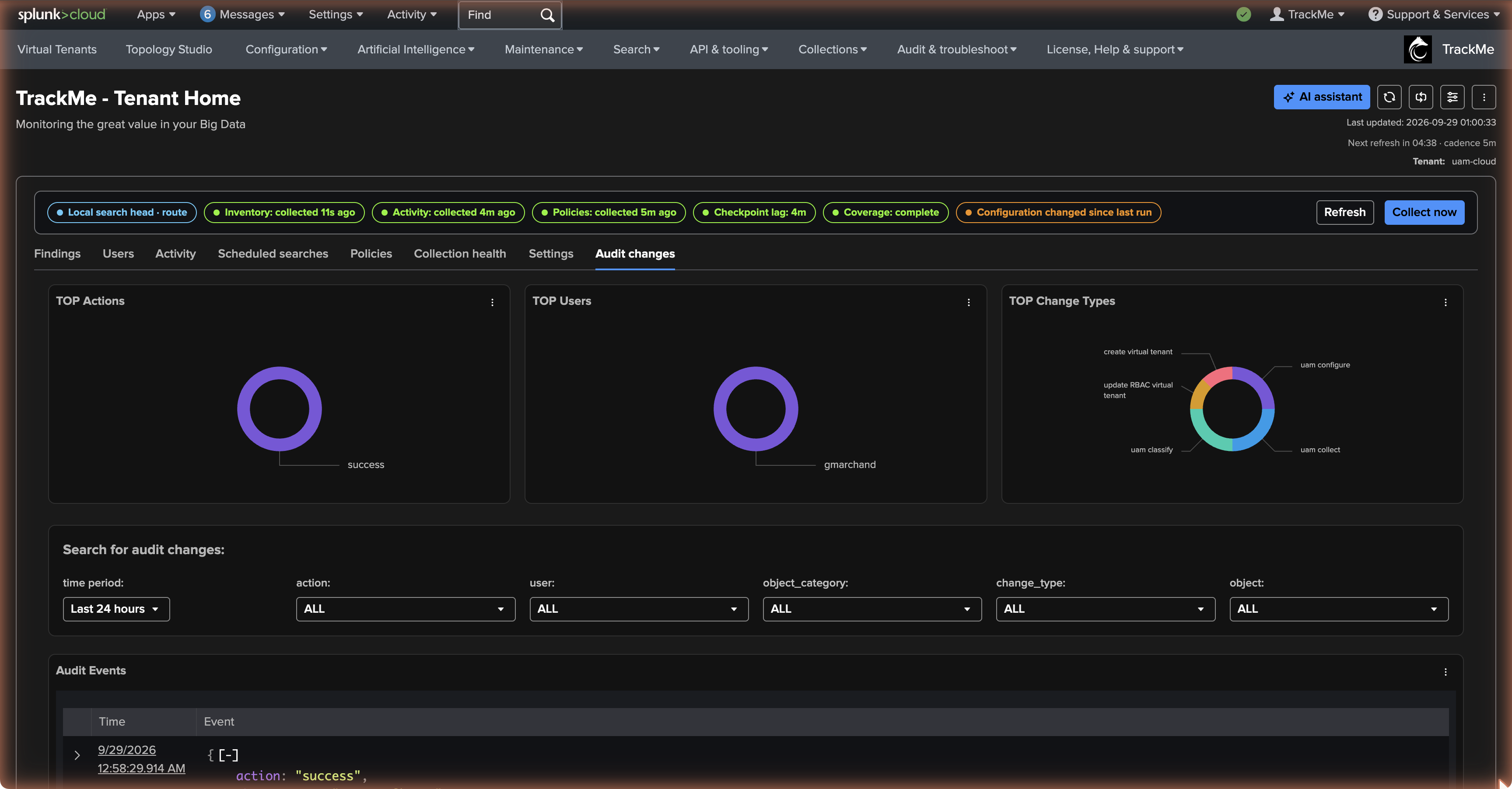Open the user filter dropdown

[639, 609]
